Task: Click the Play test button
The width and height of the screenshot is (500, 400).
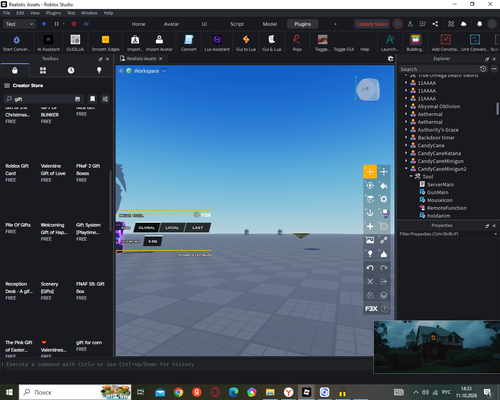Action: click(x=44, y=24)
